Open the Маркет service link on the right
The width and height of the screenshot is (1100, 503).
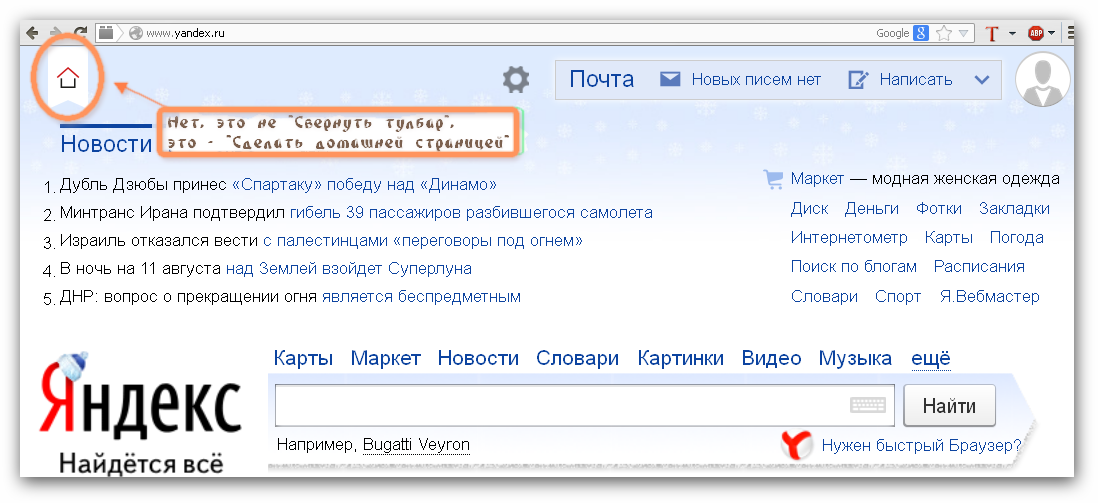pyautogui.click(x=817, y=179)
